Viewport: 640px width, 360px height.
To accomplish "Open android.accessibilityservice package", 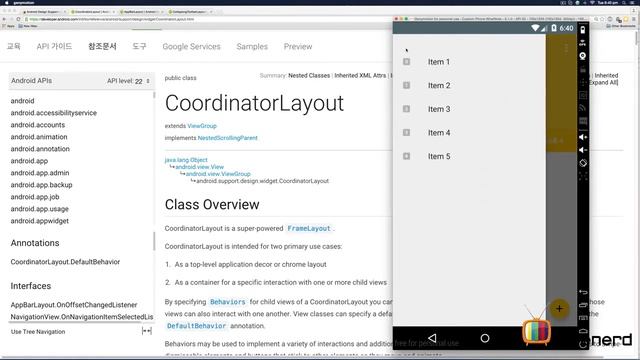I will (54, 113).
